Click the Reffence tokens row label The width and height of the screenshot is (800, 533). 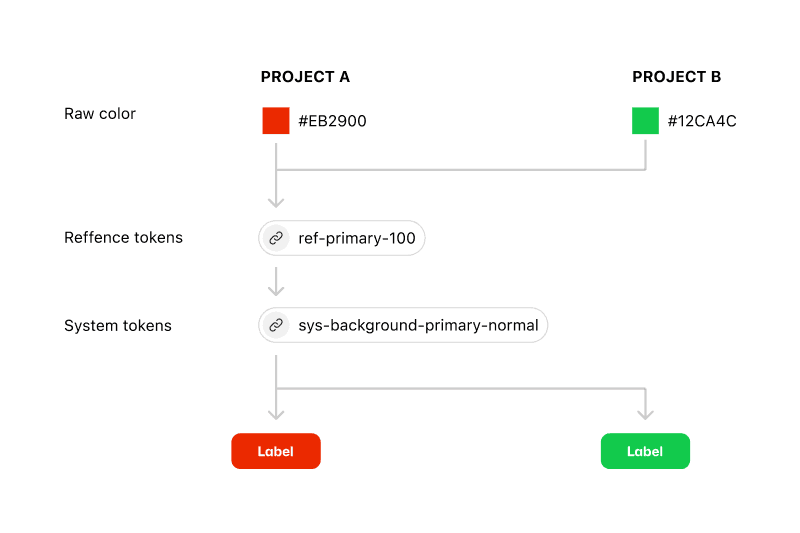click(123, 237)
